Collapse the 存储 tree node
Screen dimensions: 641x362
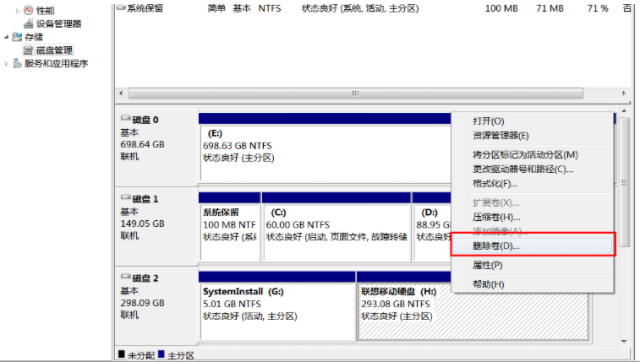[6, 37]
